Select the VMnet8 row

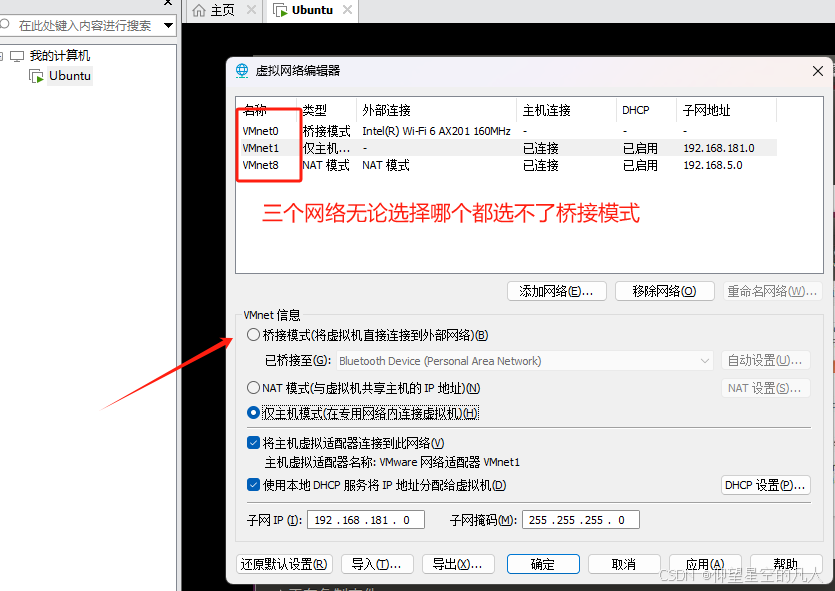506,165
